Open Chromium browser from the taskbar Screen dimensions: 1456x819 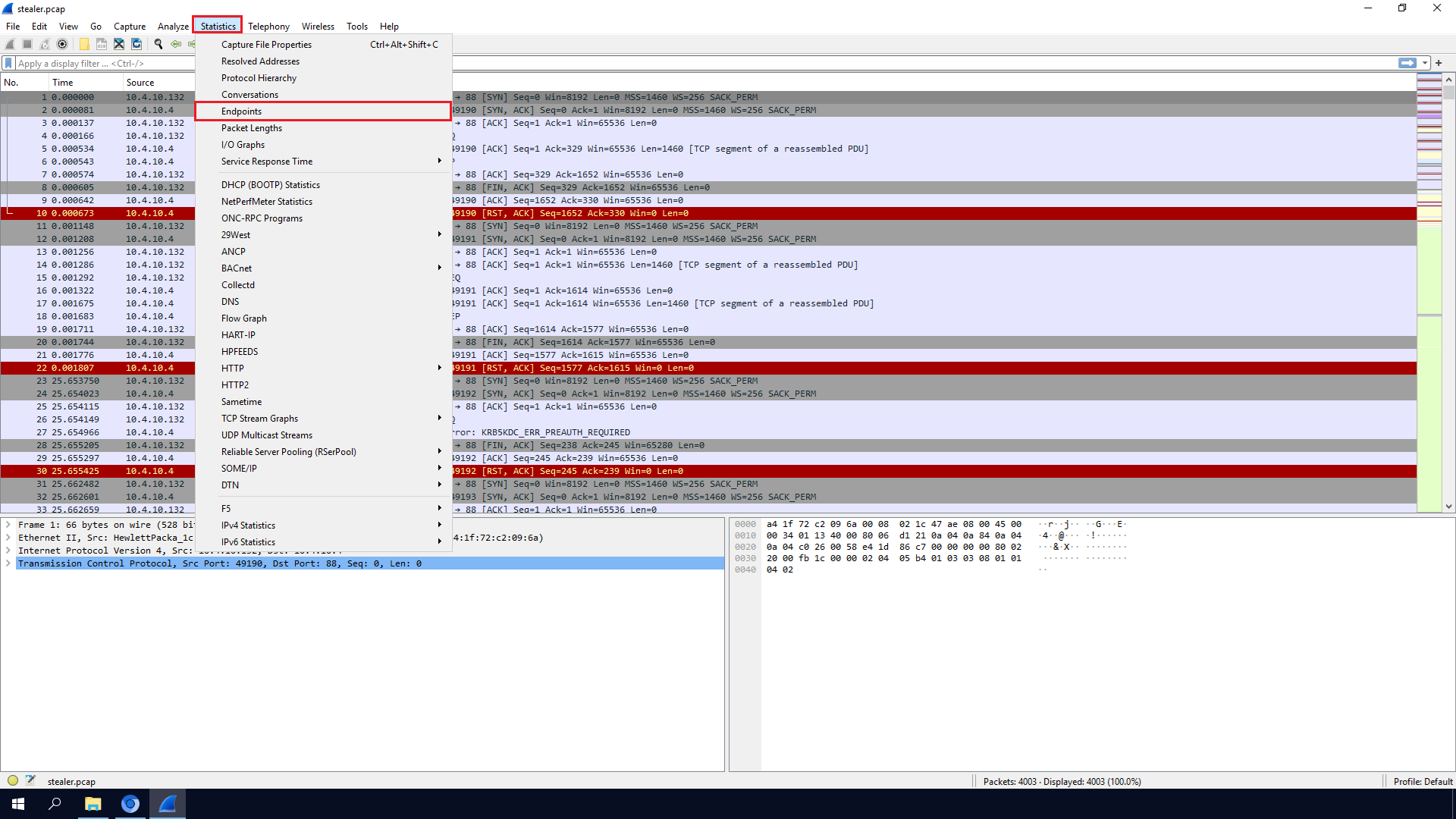(130, 804)
